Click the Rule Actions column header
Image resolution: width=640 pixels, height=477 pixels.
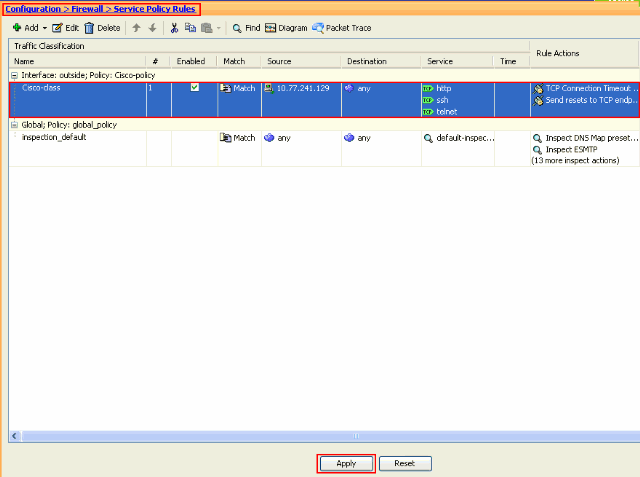(584, 53)
